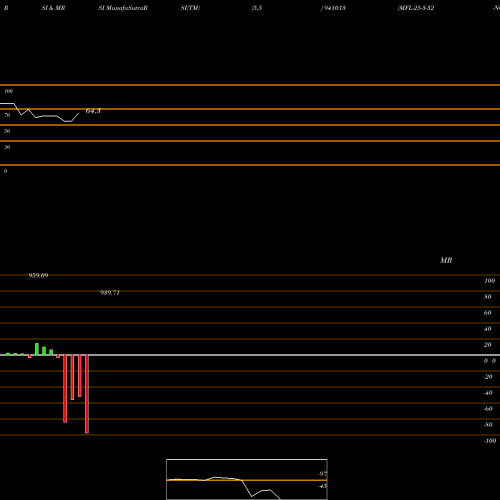The width and height of the screenshot is (500, 500).
Task: Click the 64.3 RSI value label
Action: [x=93, y=111]
